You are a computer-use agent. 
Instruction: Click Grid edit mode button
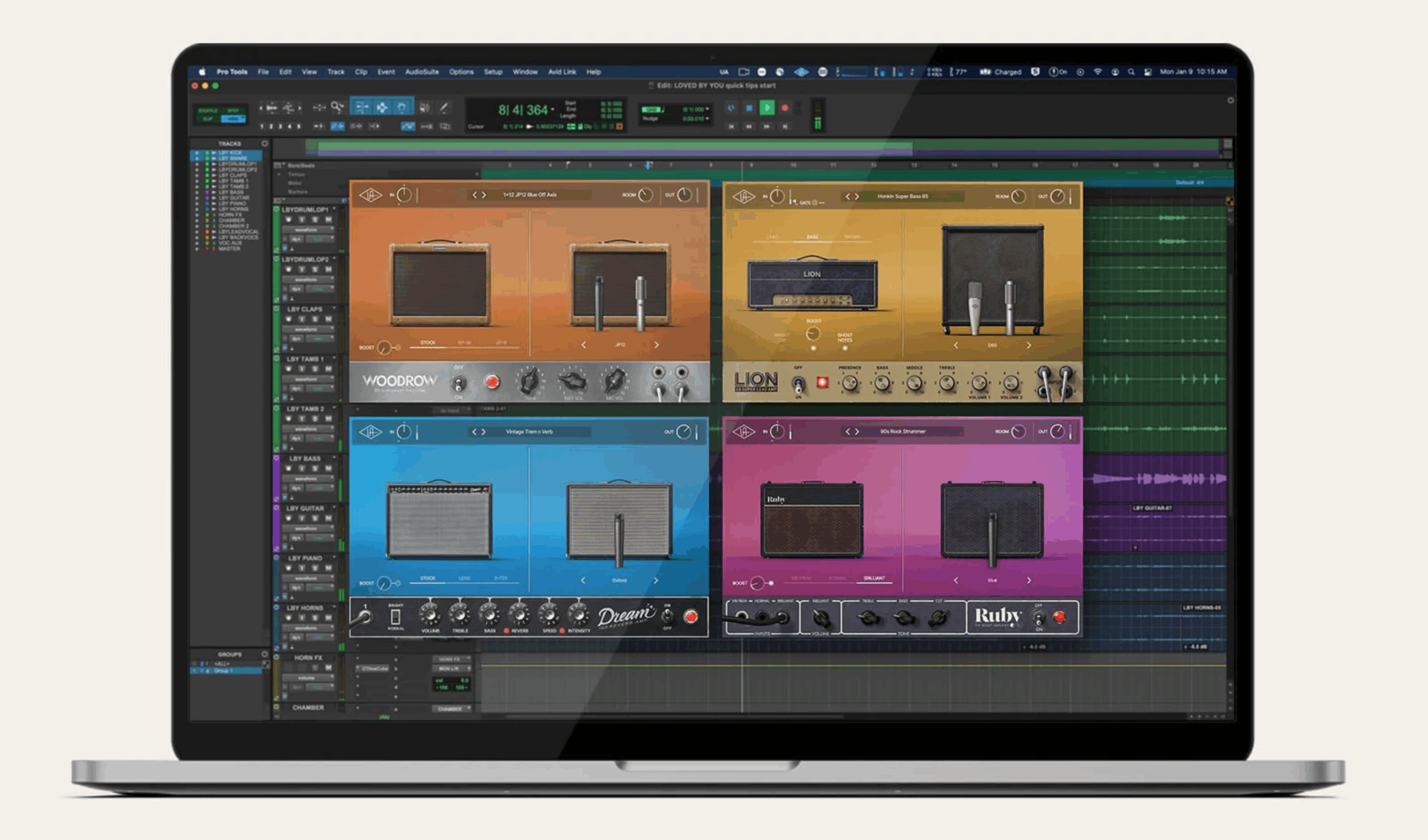pos(233,119)
